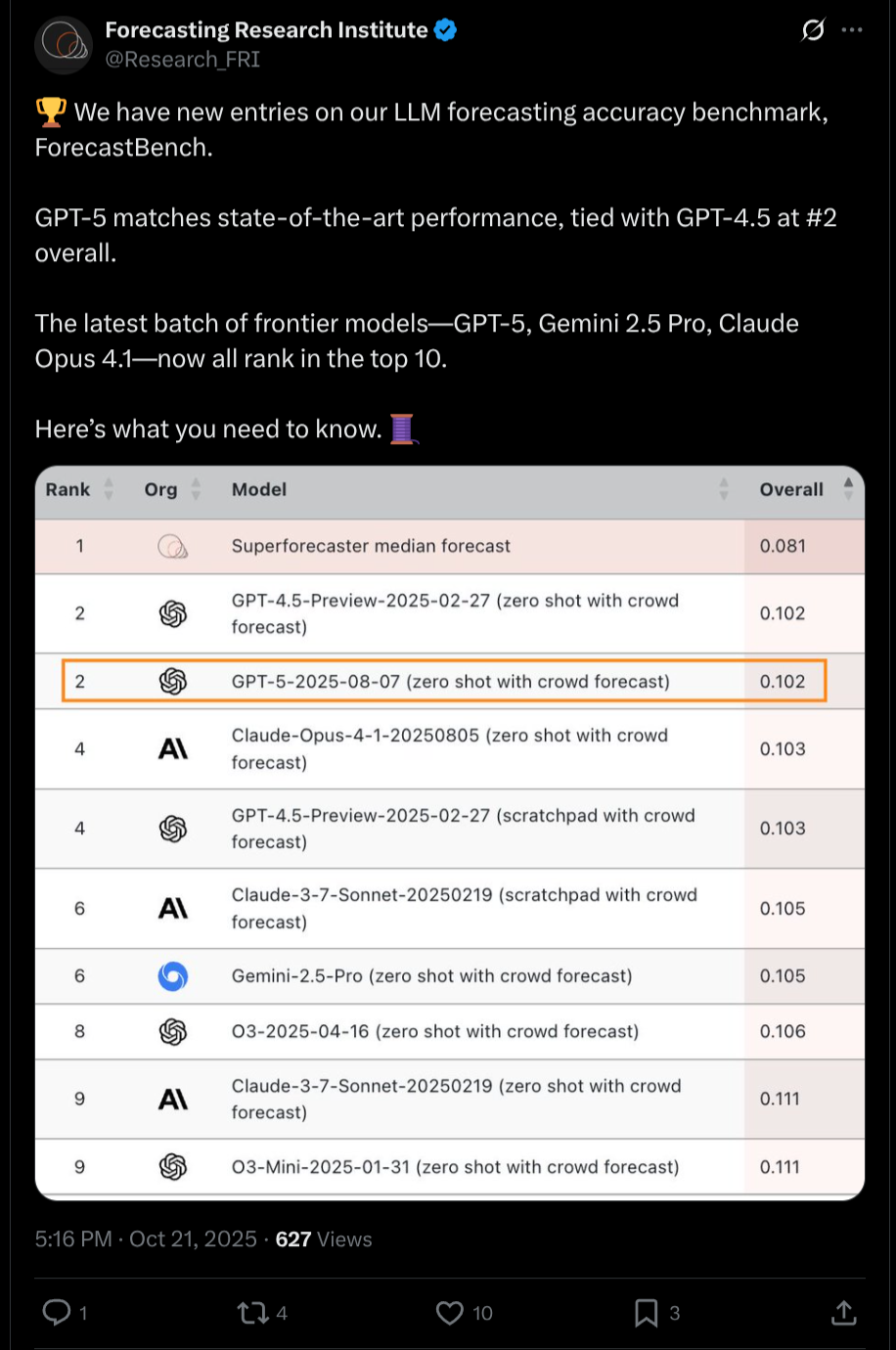Click the Gemini logo in Org column
The image size is (896, 1350).
point(173,976)
